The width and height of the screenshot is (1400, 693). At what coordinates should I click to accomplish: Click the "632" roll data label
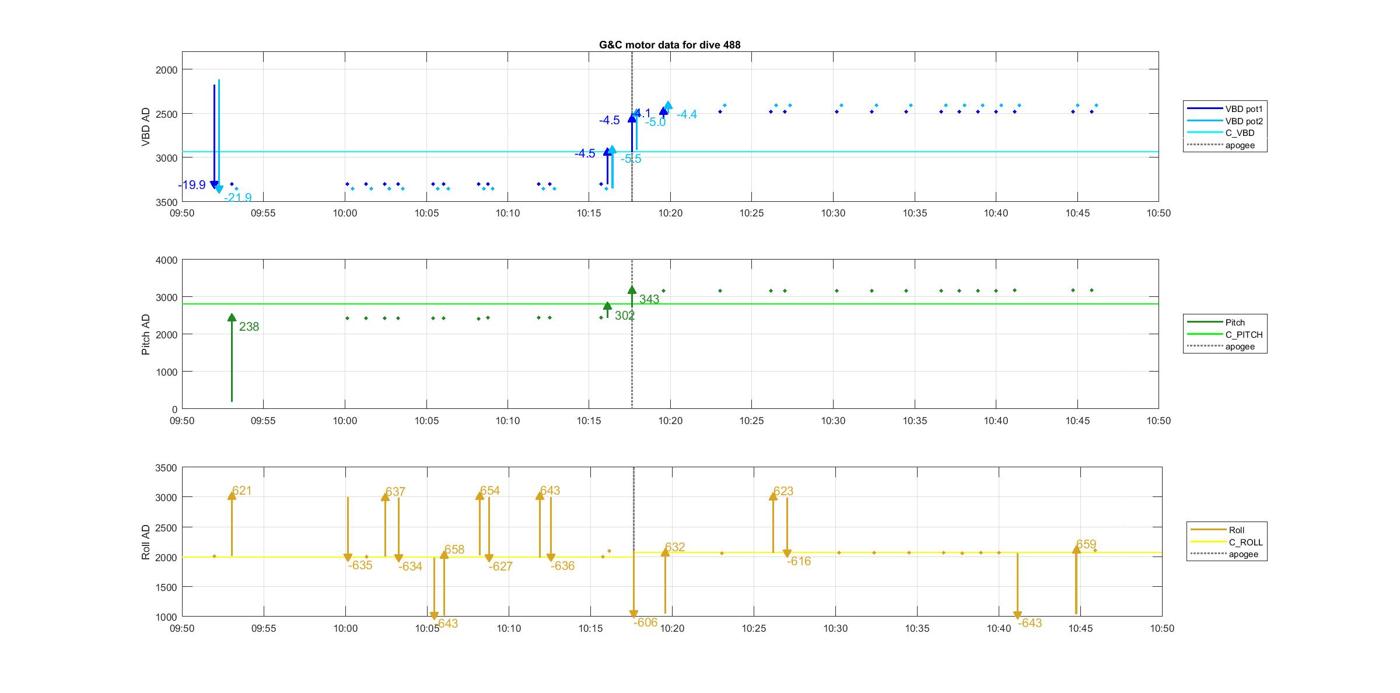coord(675,548)
